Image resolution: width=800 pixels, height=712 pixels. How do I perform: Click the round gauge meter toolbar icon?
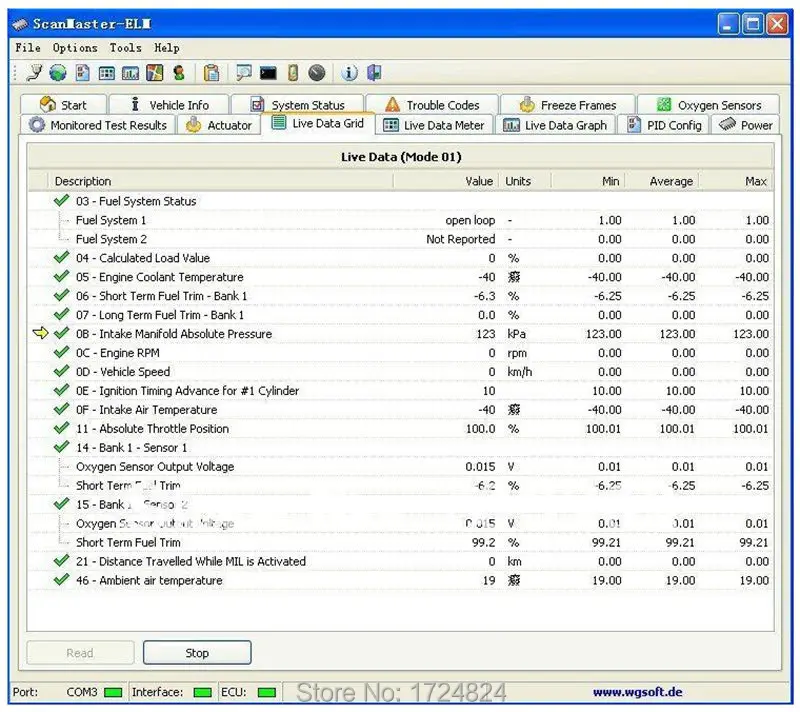(x=317, y=73)
